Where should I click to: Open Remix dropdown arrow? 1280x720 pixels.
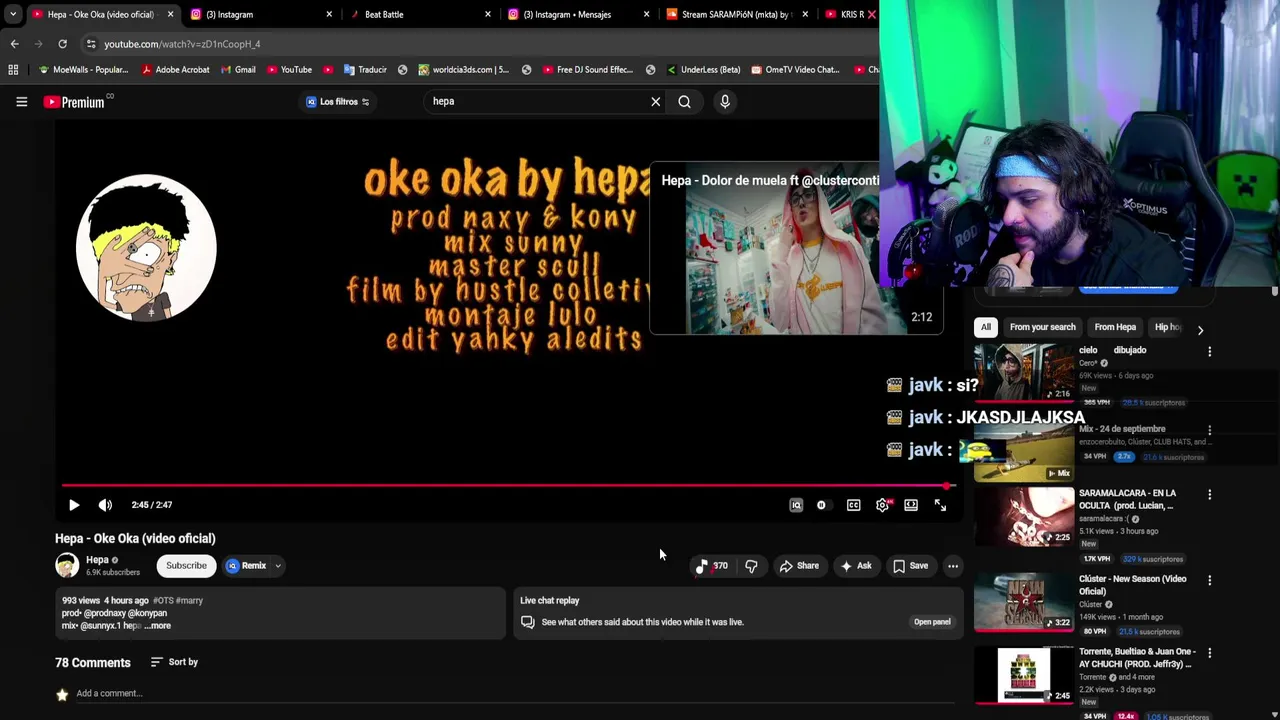(278, 566)
